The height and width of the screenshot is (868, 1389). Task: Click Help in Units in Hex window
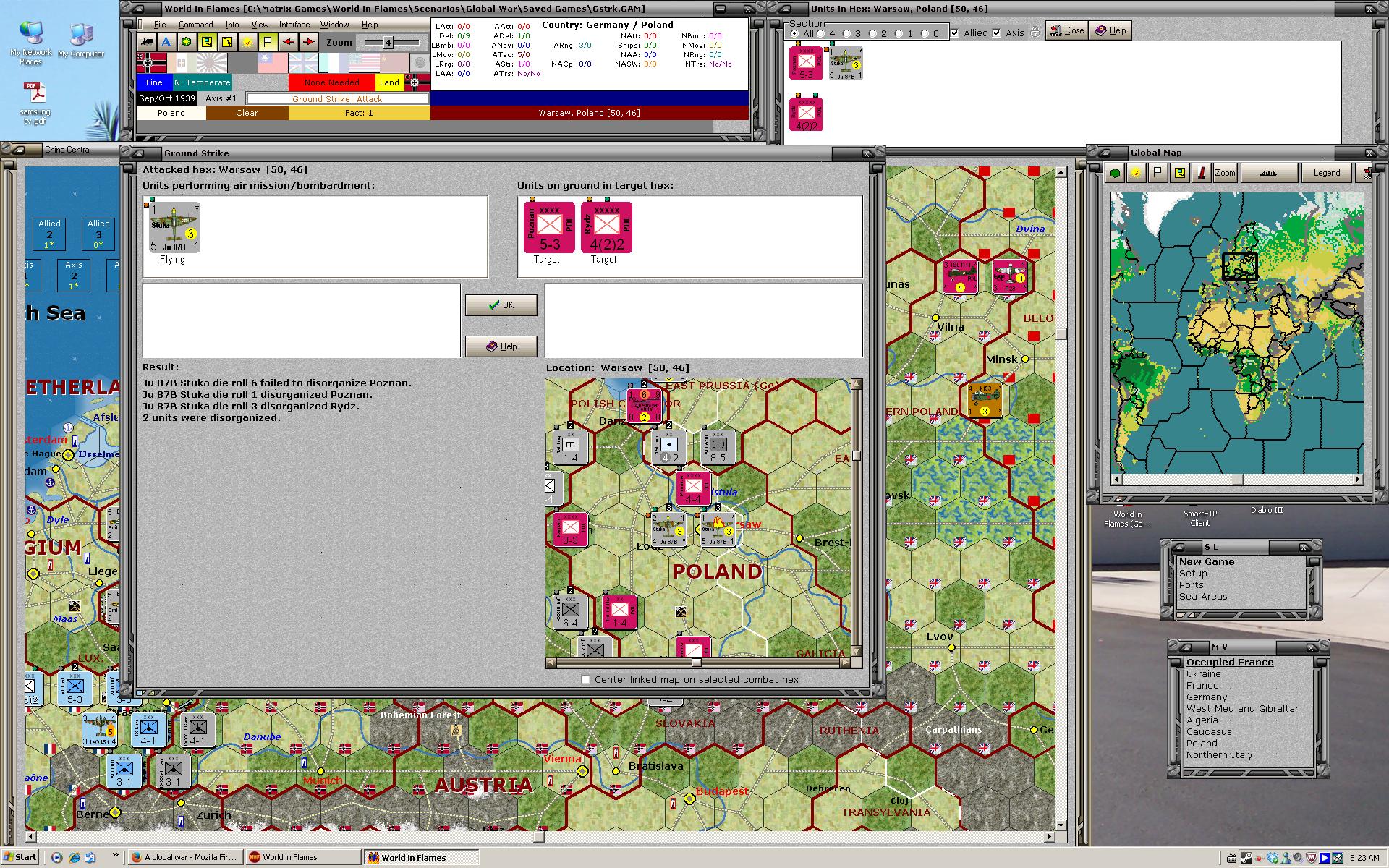tap(1110, 30)
